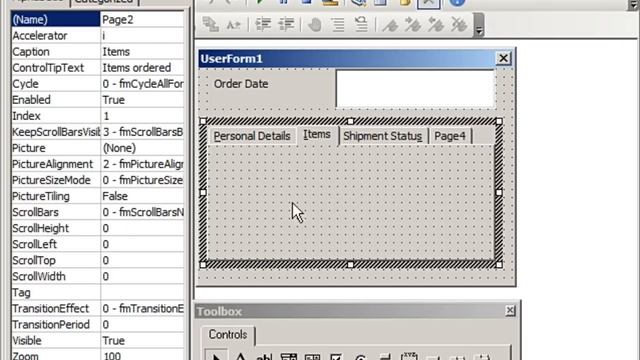Viewport: 640px width, 360px height.
Task: Click the Indent icon on Edit toolbar
Action: pyautogui.click(x=263, y=24)
